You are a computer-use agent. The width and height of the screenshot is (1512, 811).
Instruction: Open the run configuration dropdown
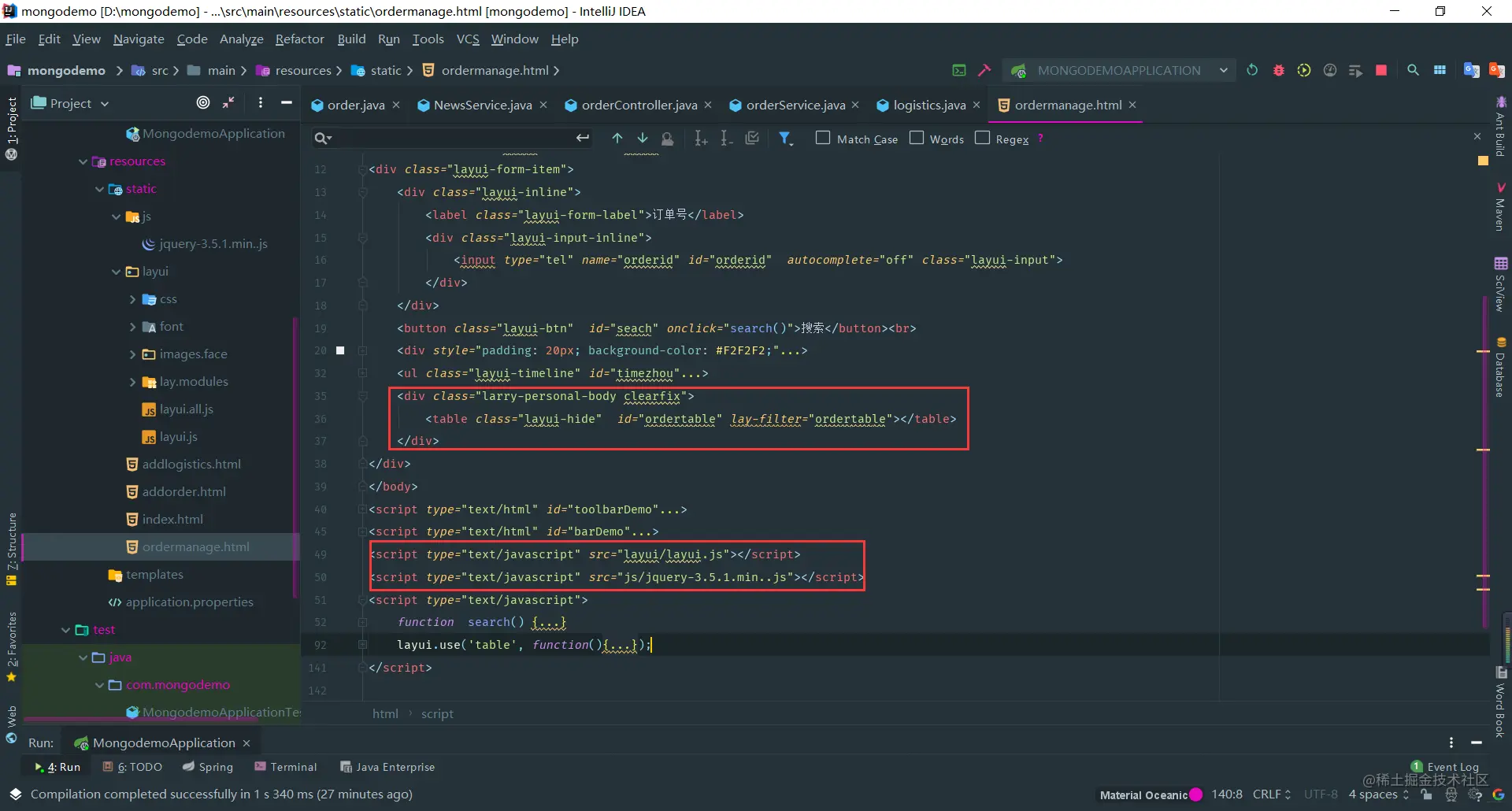[x=1119, y=70]
